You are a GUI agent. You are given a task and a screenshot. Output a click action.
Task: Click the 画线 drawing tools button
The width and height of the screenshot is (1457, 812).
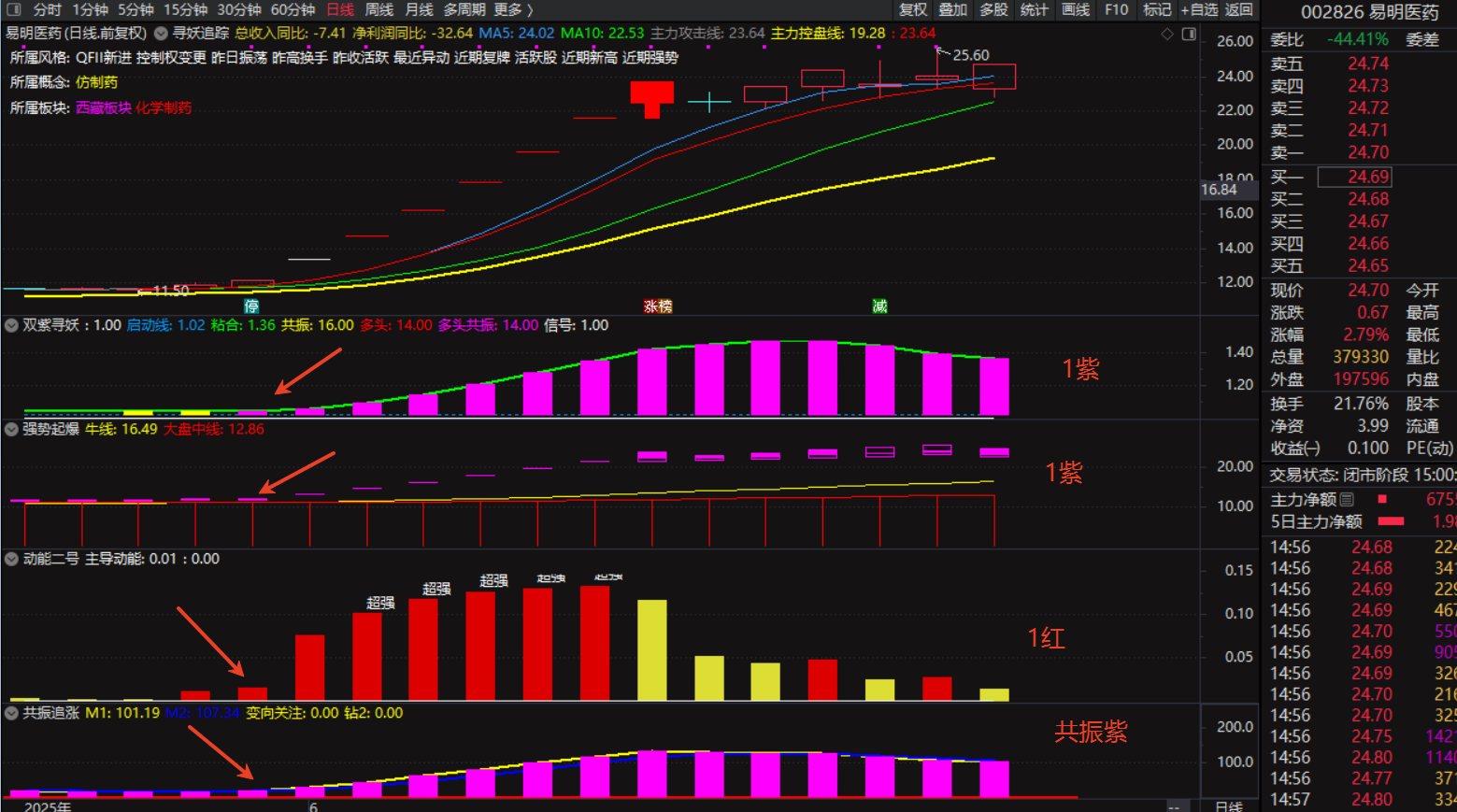pos(1075,9)
